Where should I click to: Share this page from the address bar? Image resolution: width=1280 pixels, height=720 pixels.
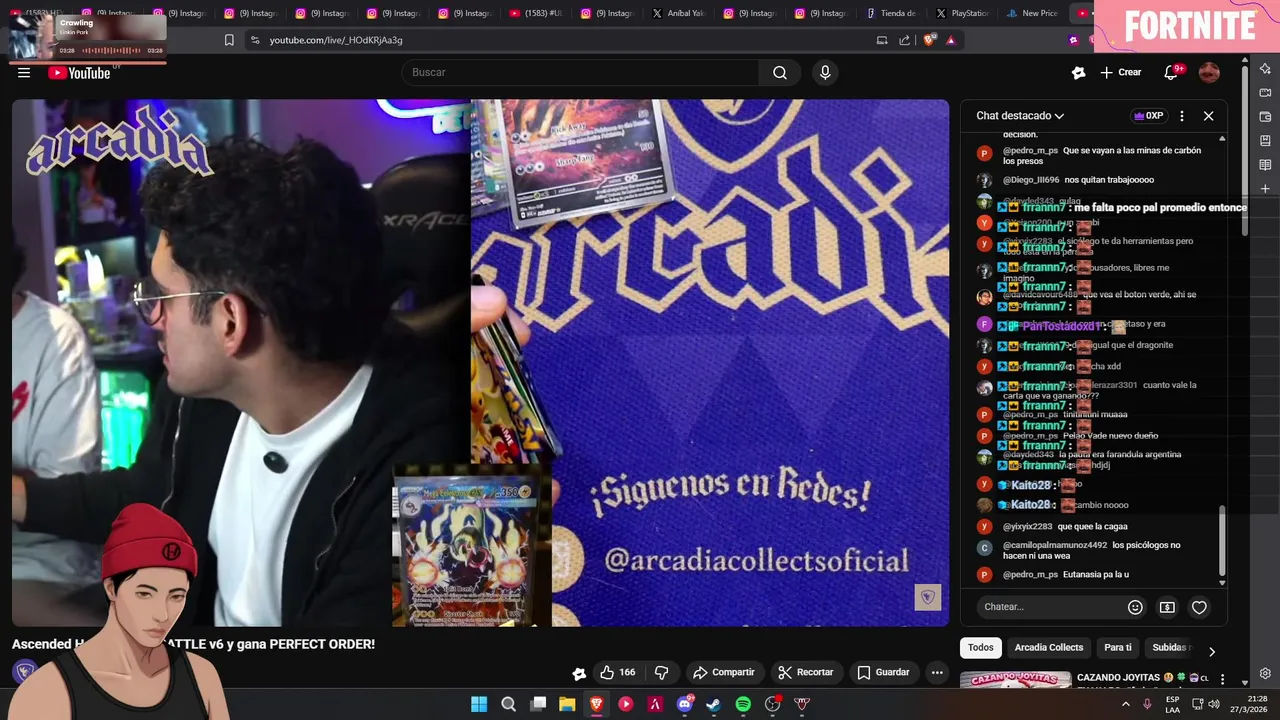click(905, 40)
